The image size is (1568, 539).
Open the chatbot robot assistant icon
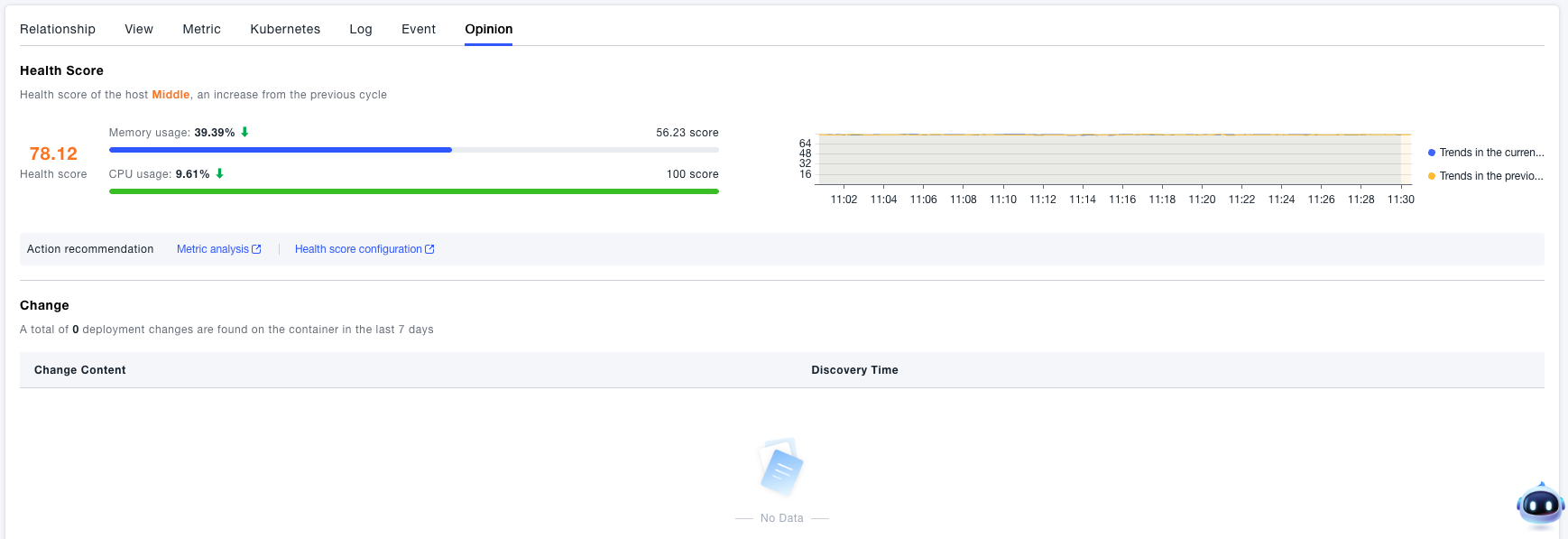click(x=1539, y=506)
